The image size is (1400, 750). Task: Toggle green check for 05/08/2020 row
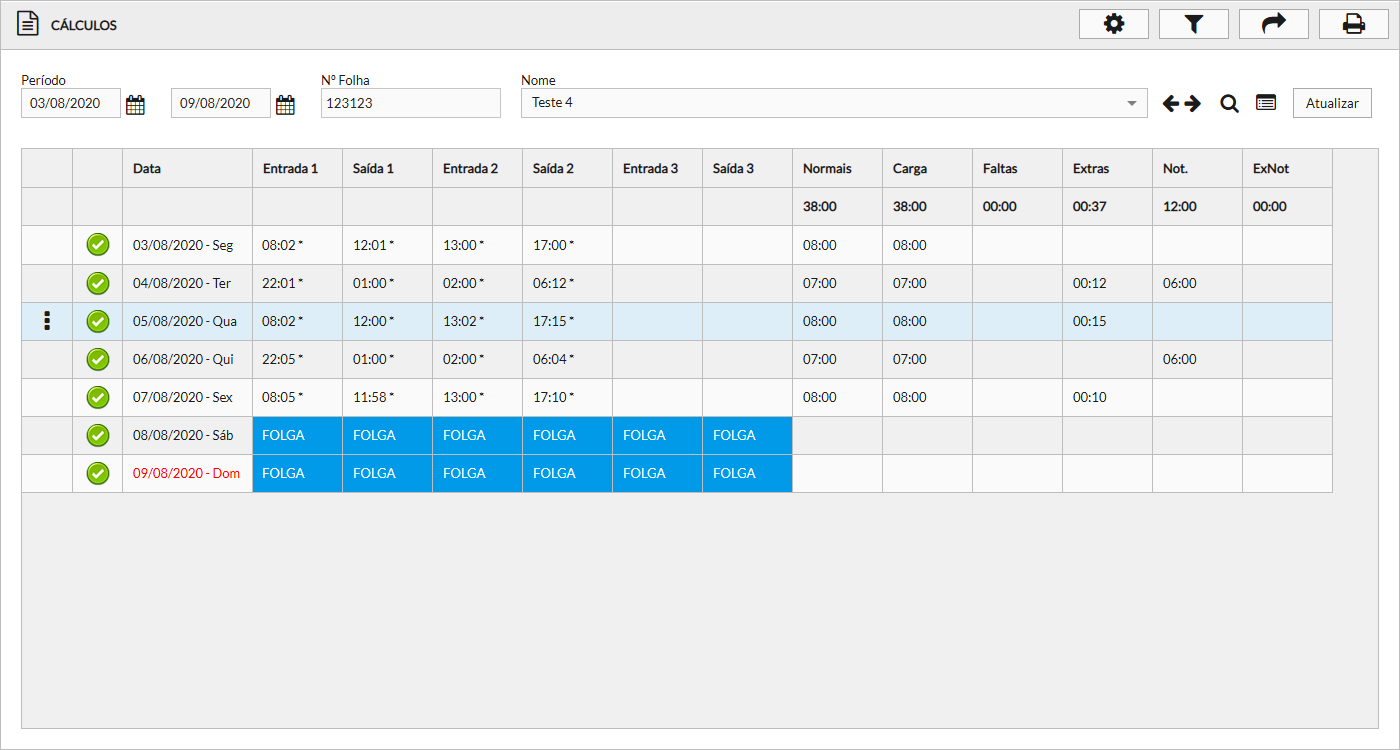pos(97,321)
